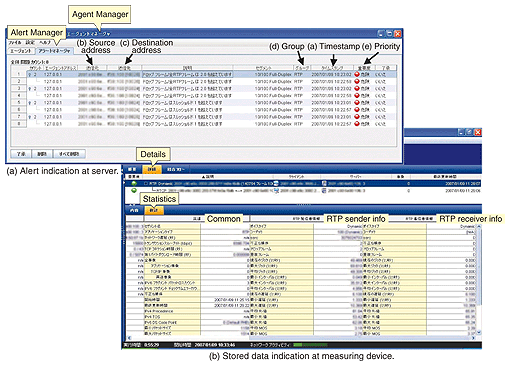
Task: Click green status icon in RTP Dynamic row
Action: [x=134, y=183]
